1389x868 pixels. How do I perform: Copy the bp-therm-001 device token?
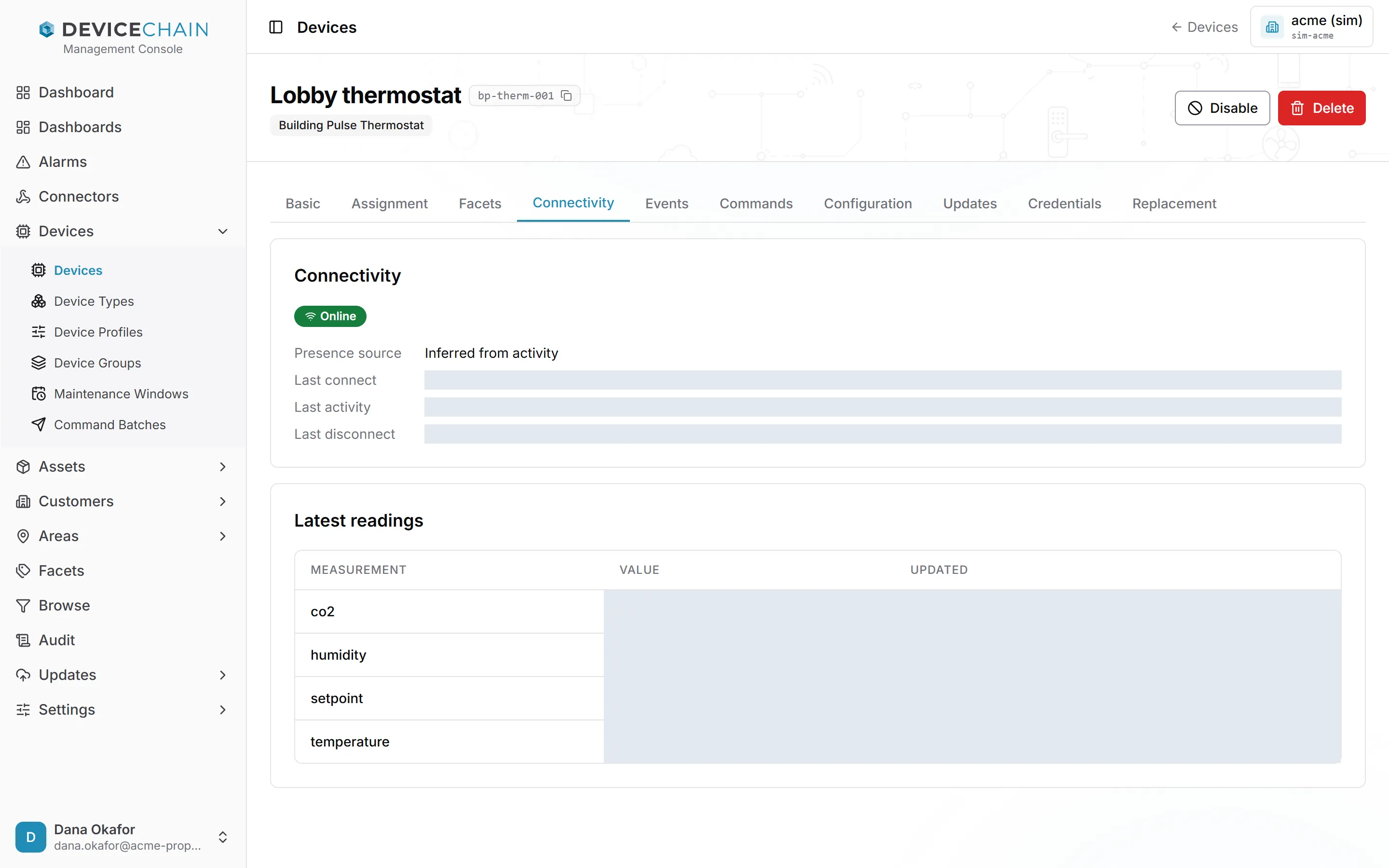click(x=566, y=95)
